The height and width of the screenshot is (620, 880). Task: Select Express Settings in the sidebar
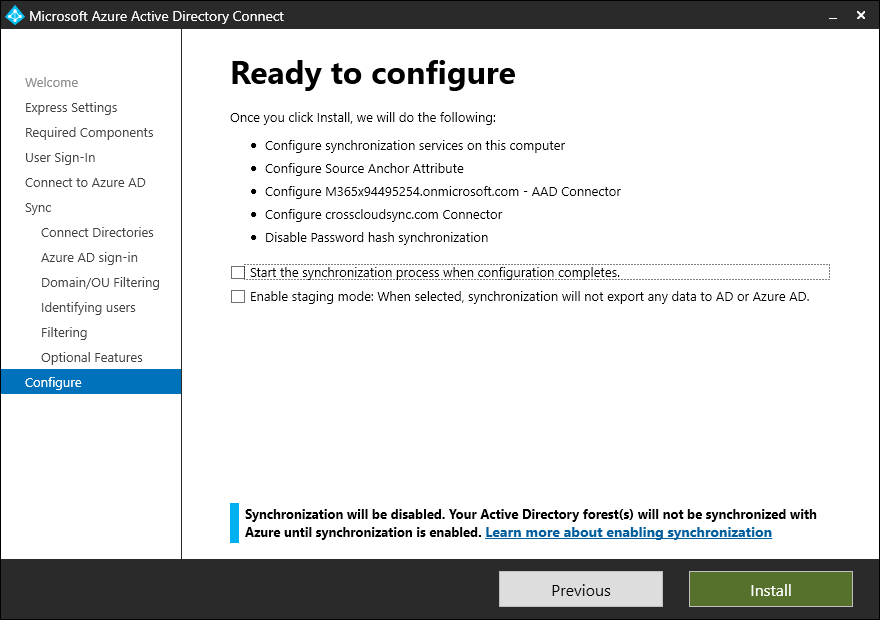click(71, 107)
